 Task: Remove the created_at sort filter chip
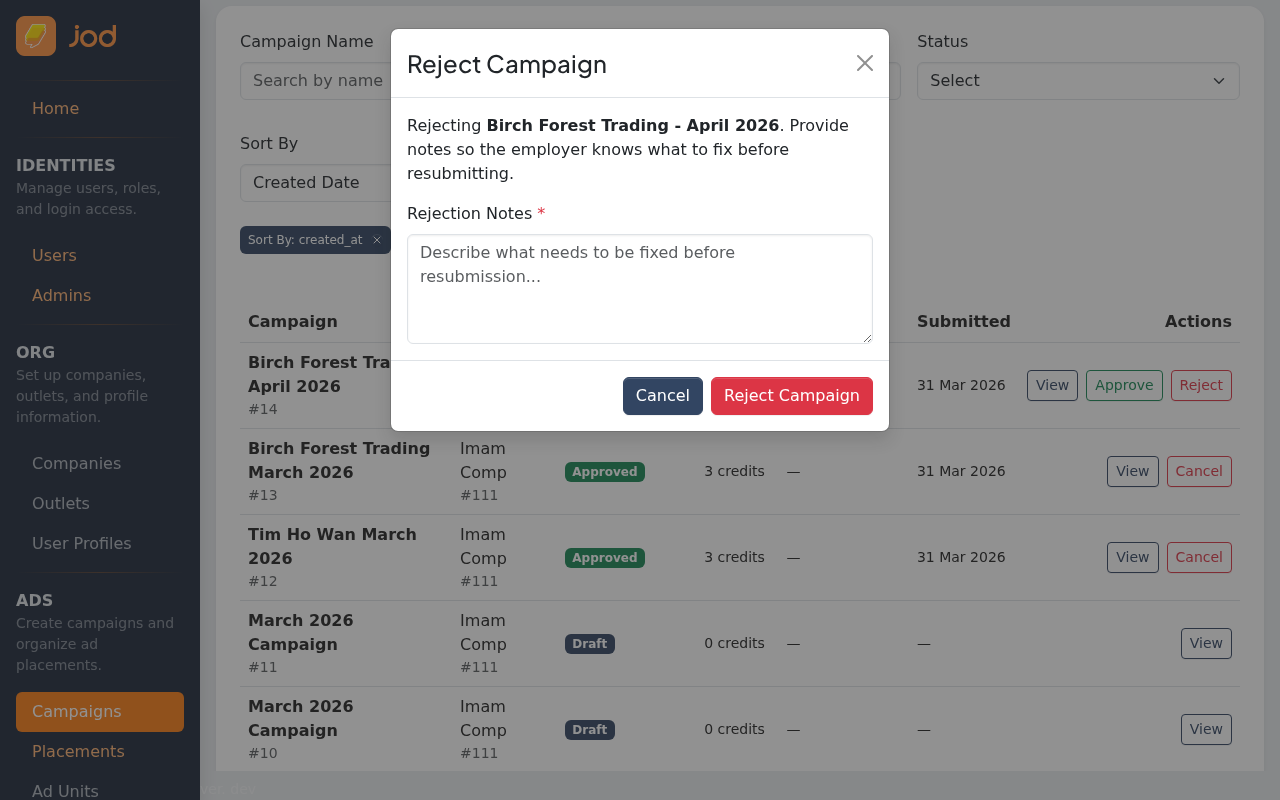point(376,240)
